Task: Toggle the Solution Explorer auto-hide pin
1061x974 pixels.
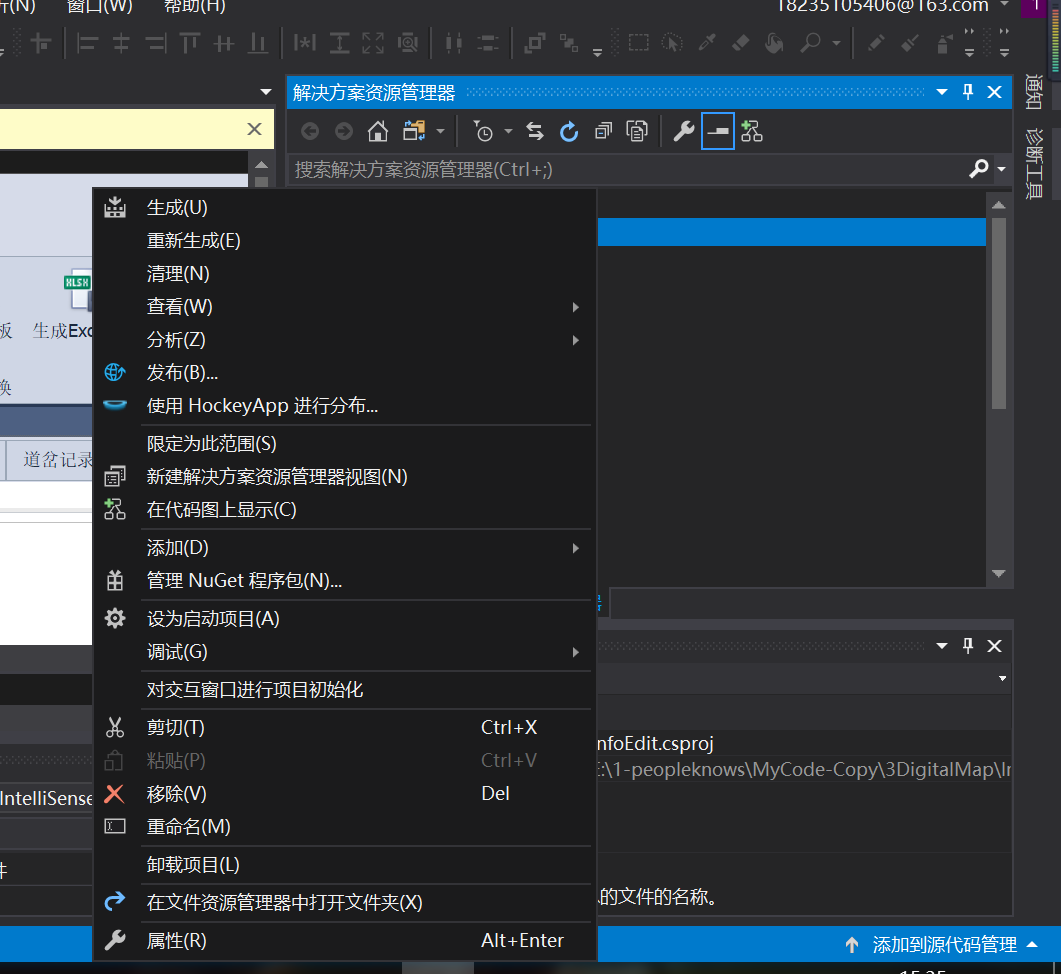Action: [968, 92]
